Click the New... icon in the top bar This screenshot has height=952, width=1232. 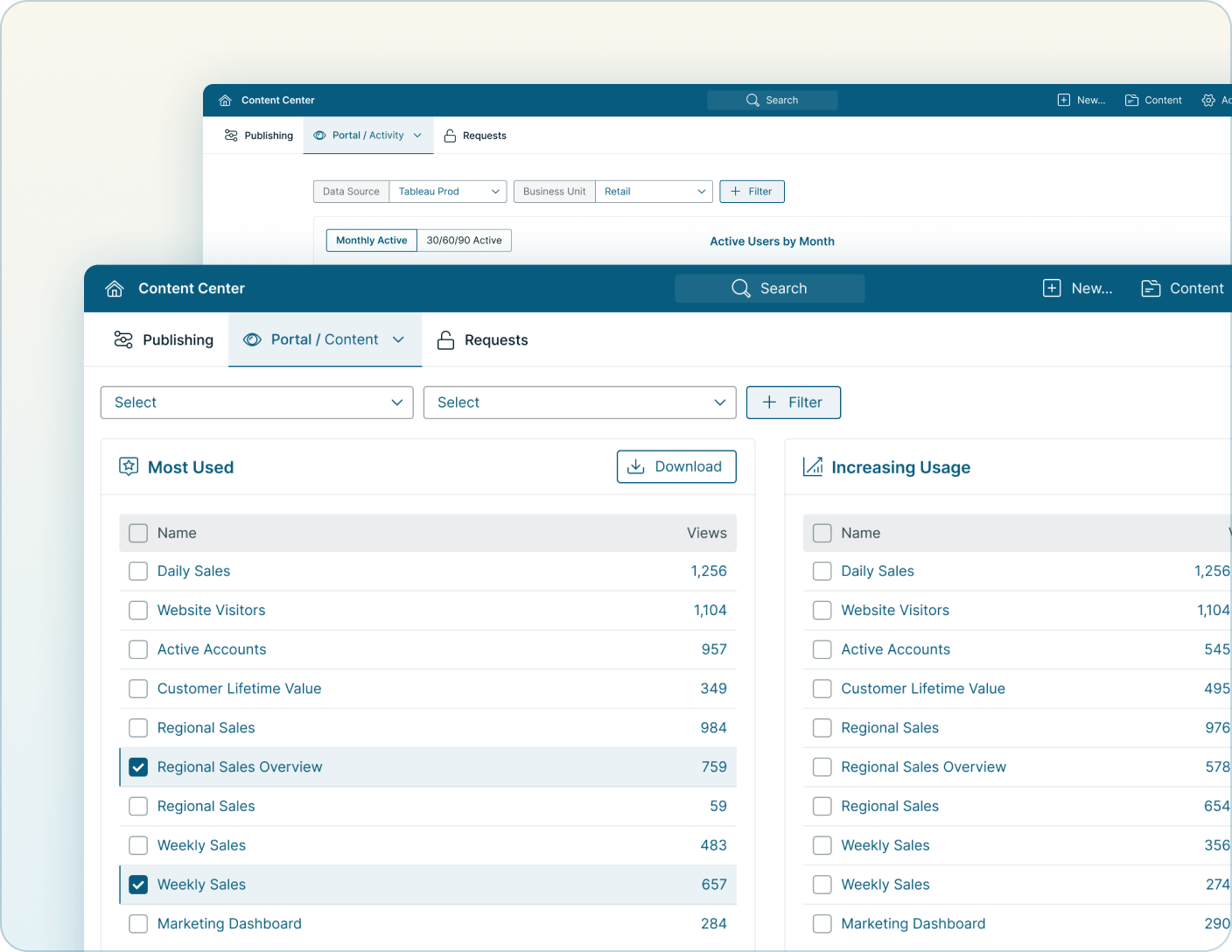click(x=1051, y=288)
